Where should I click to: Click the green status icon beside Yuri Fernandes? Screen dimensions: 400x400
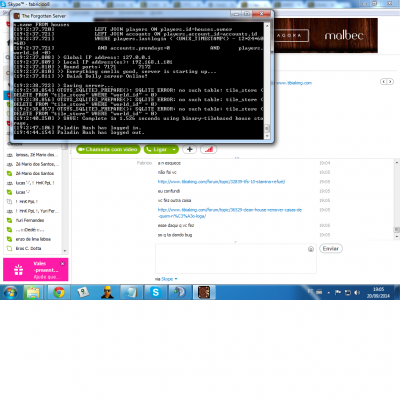pyautogui.click(x=9, y=220)
